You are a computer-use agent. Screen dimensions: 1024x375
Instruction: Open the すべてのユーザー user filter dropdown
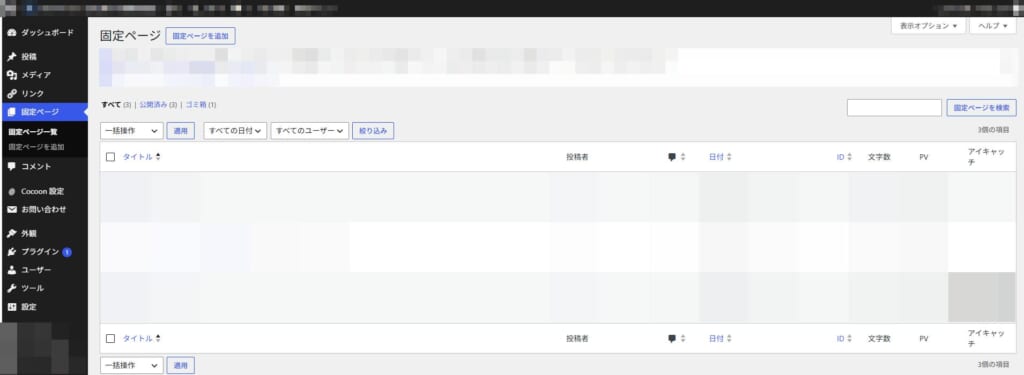click(310, 131)
